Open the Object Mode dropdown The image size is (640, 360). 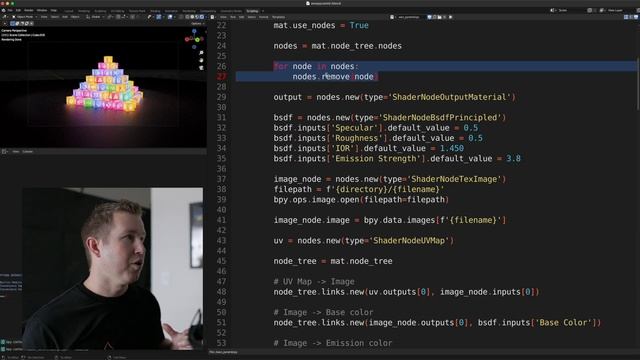(x=25, y=17)
